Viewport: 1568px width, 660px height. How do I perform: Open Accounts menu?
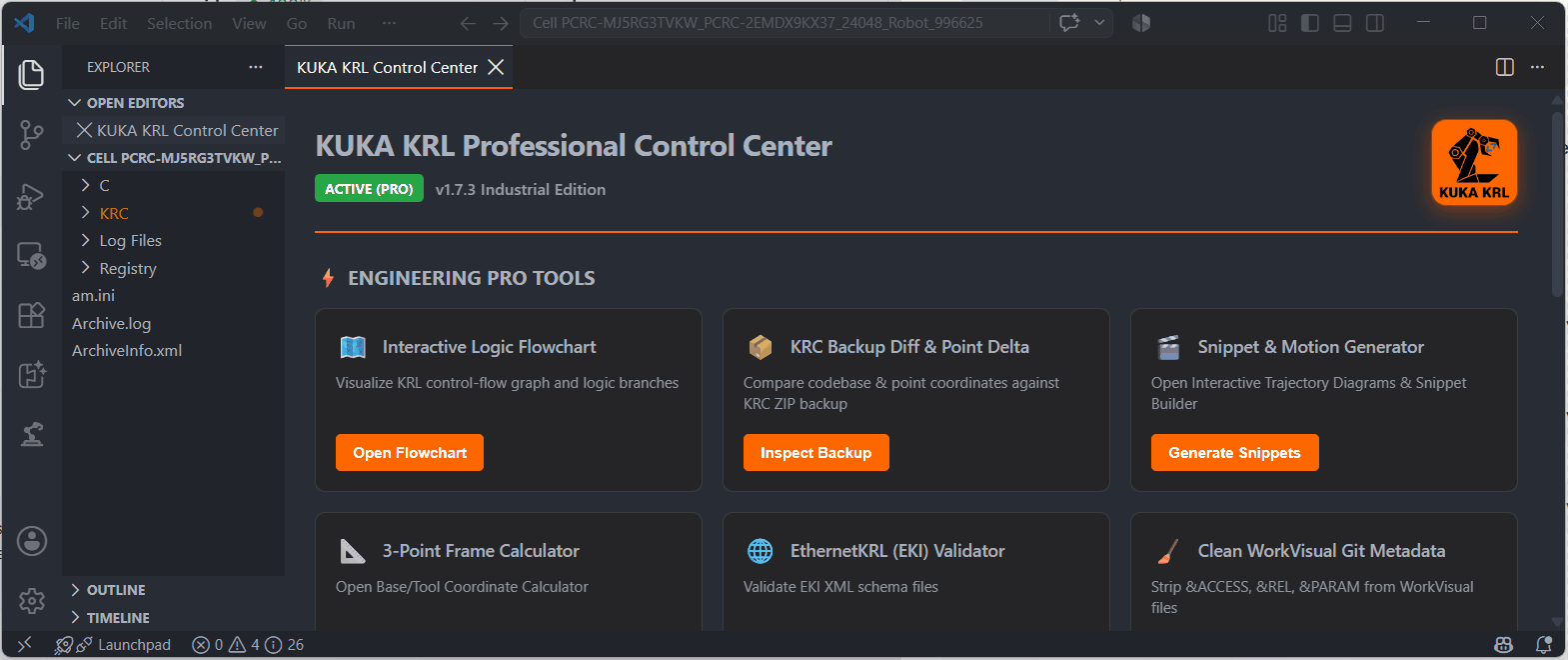point(32,541)
